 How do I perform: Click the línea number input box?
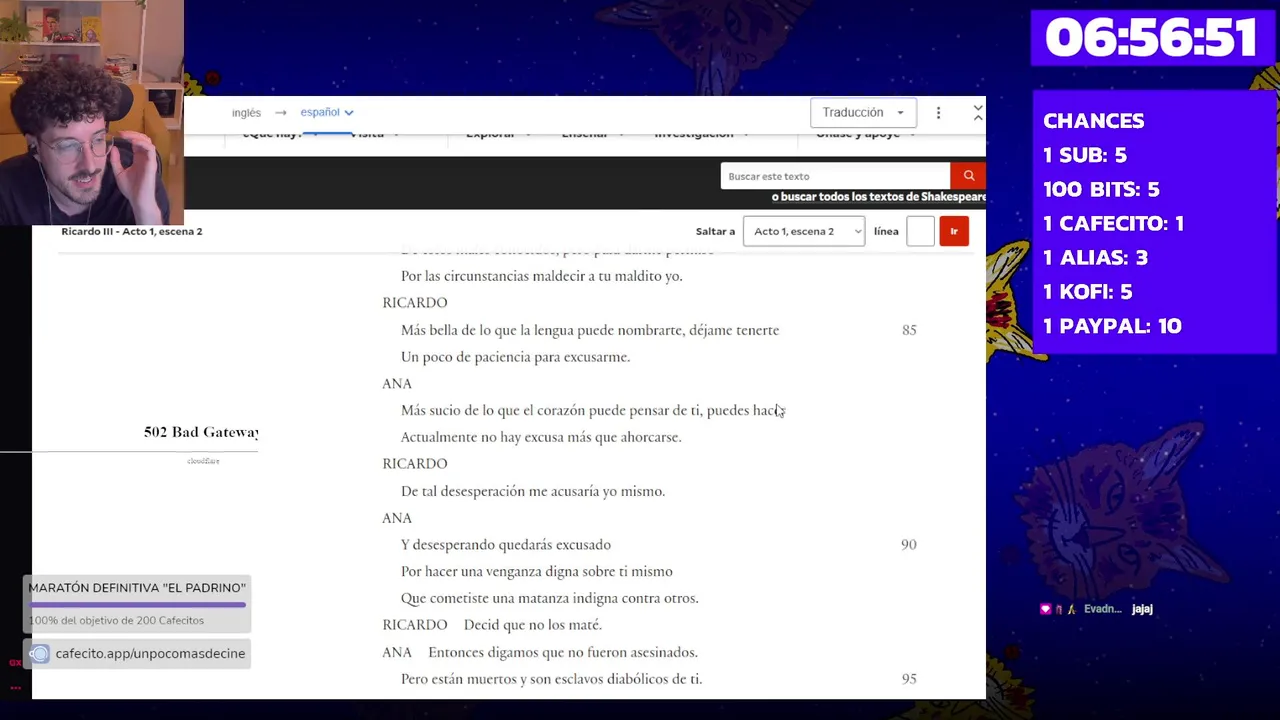click(920, 231)
